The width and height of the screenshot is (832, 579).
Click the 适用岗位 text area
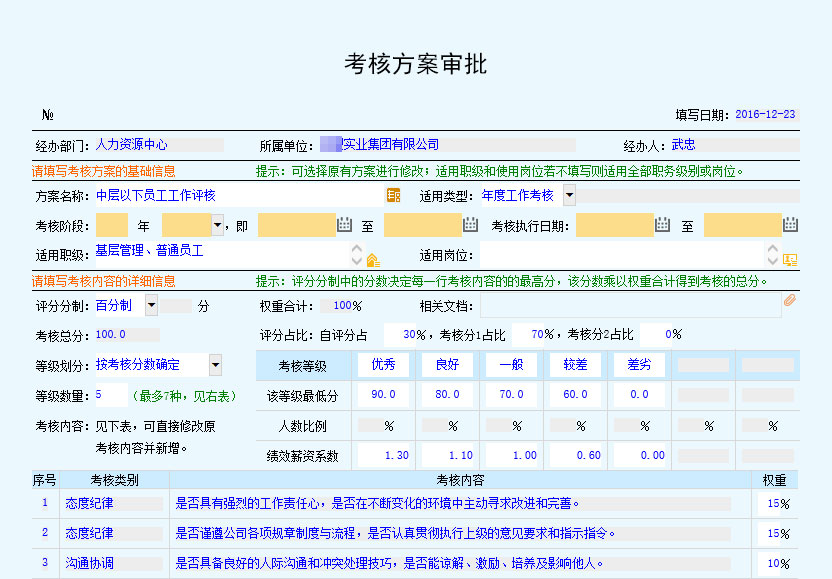pyautogui.click(x=623, y=255)
